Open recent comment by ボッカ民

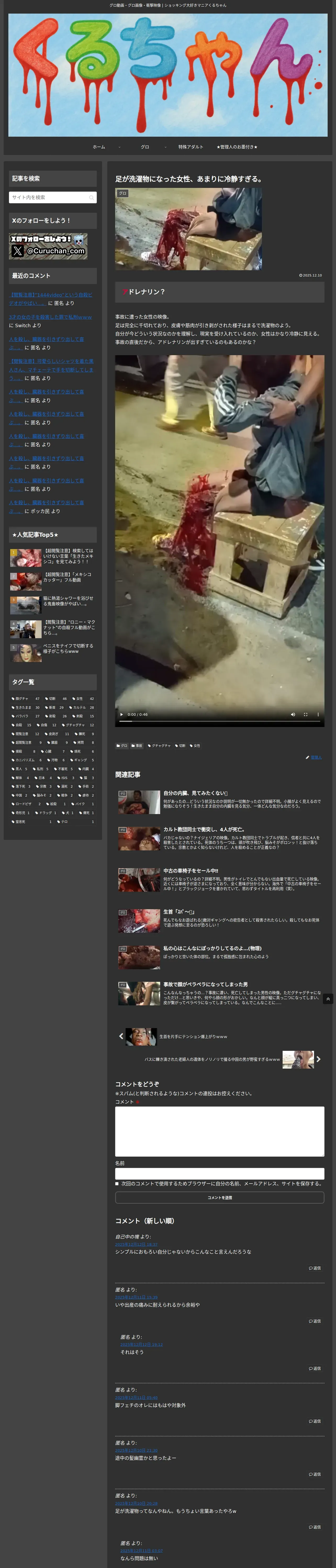[x=46, y=506]
